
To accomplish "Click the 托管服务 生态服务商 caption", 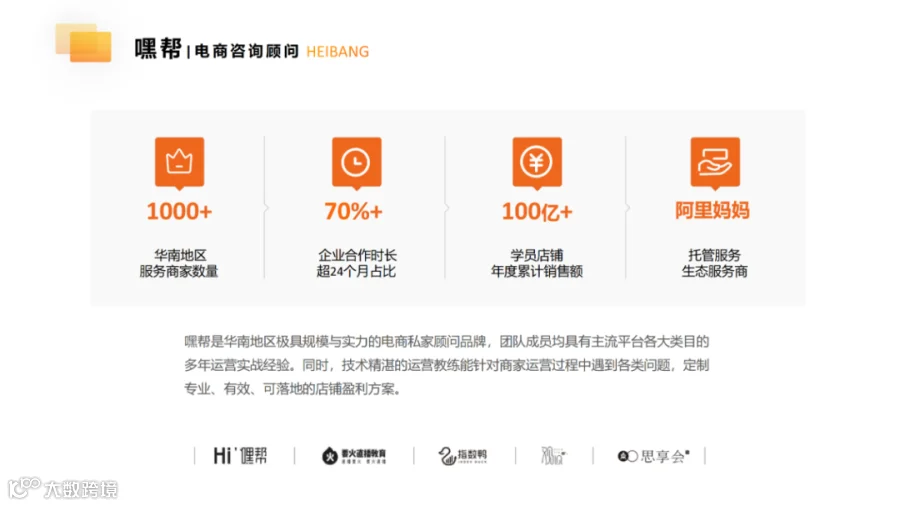I will [715, 263].
